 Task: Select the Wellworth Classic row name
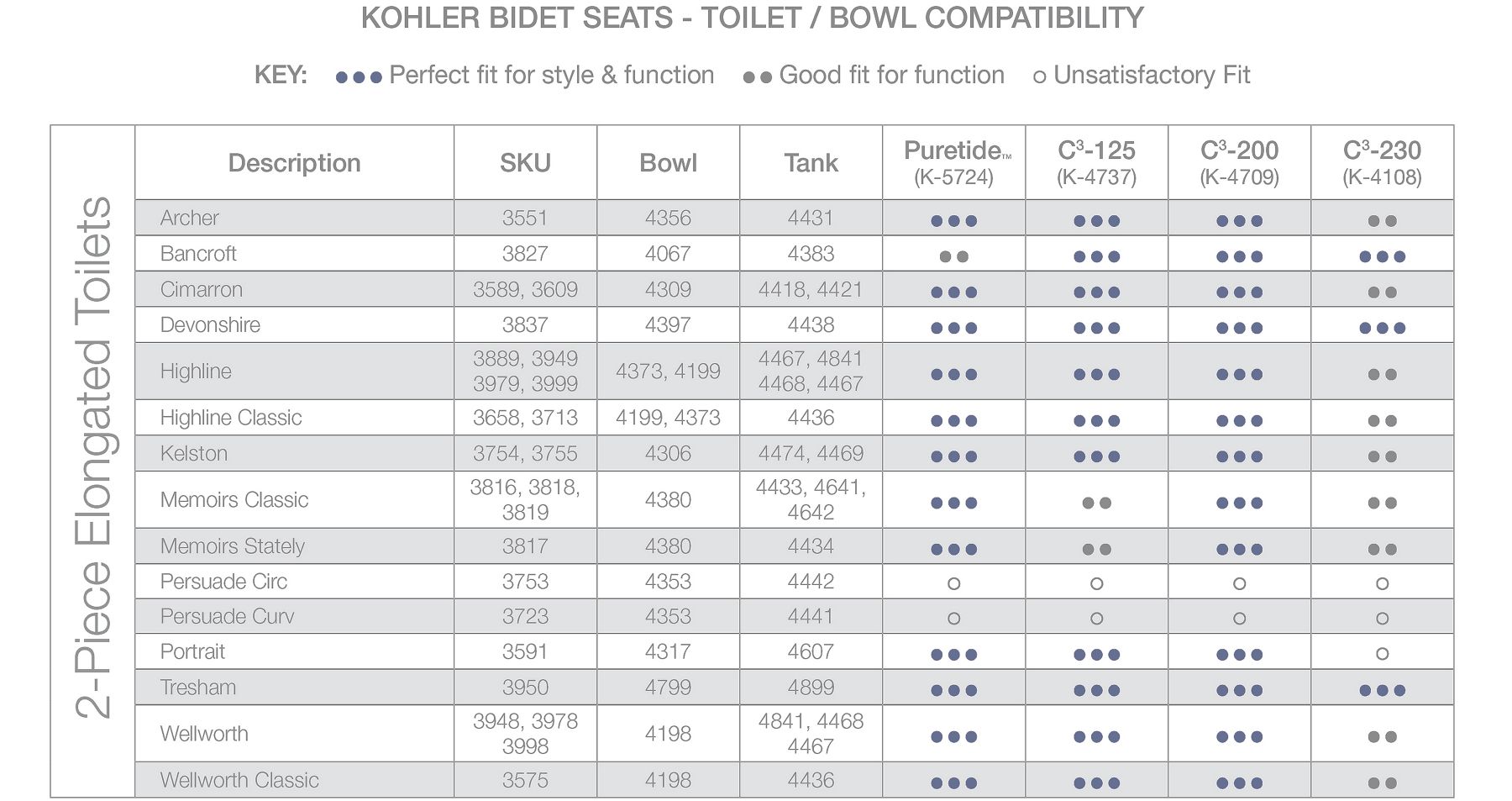tap(239, 780)
